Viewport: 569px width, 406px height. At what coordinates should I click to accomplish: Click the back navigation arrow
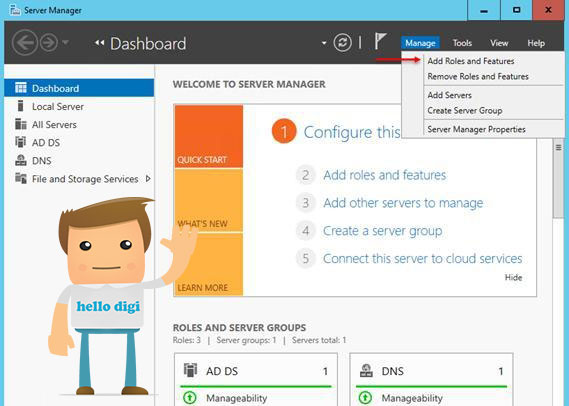coord(25,43)
